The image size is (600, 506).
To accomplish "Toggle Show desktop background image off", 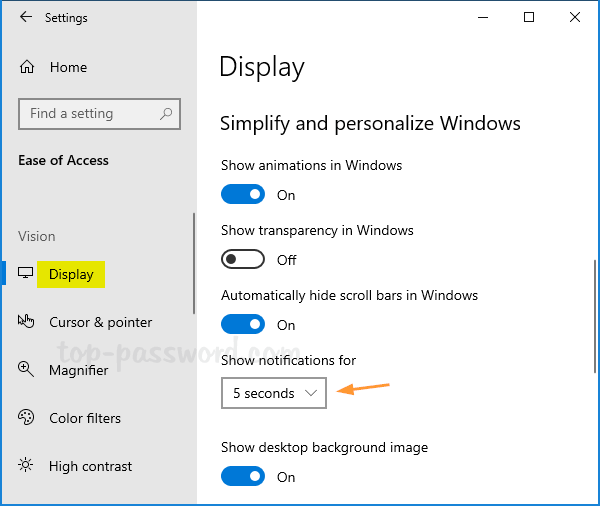I will click(x=243, y=476).
